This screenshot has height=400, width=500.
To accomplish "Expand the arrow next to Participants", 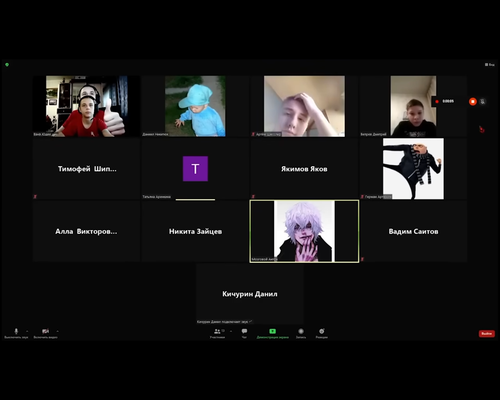I will 231,331.
